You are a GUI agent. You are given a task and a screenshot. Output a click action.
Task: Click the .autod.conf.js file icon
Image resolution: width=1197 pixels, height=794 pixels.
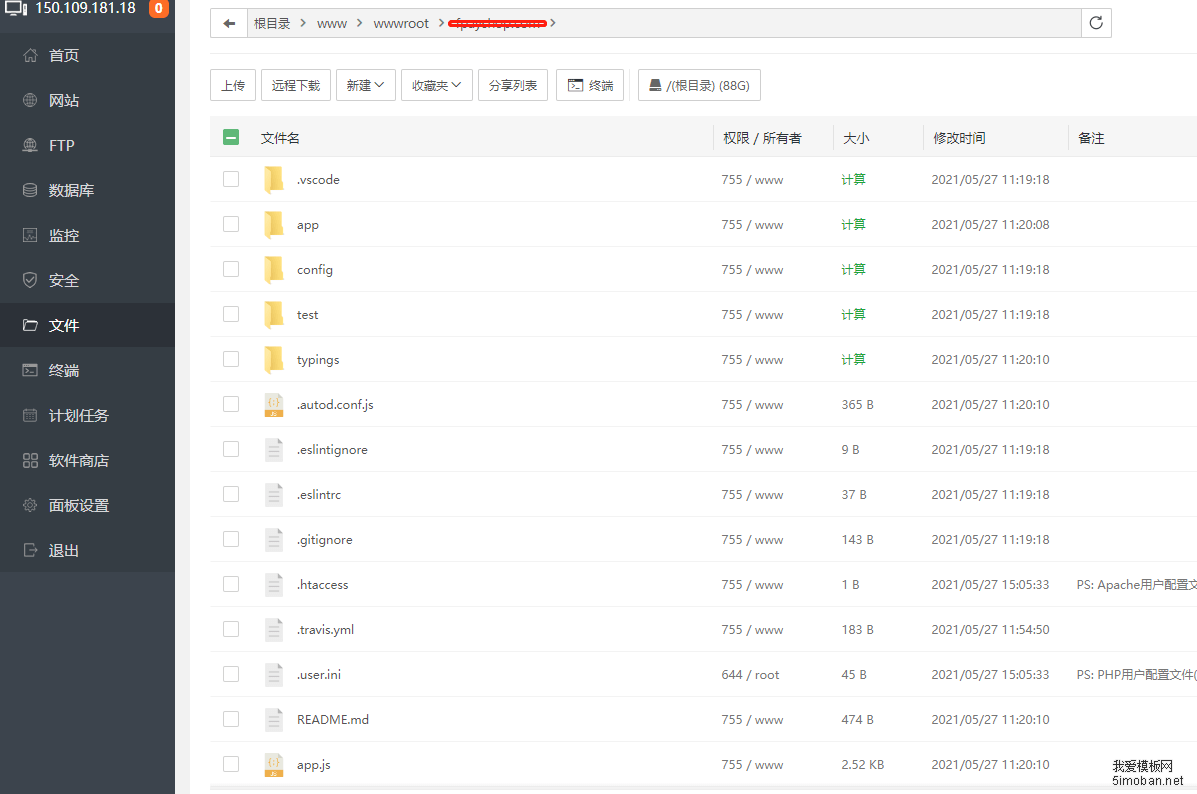[274, 405]
